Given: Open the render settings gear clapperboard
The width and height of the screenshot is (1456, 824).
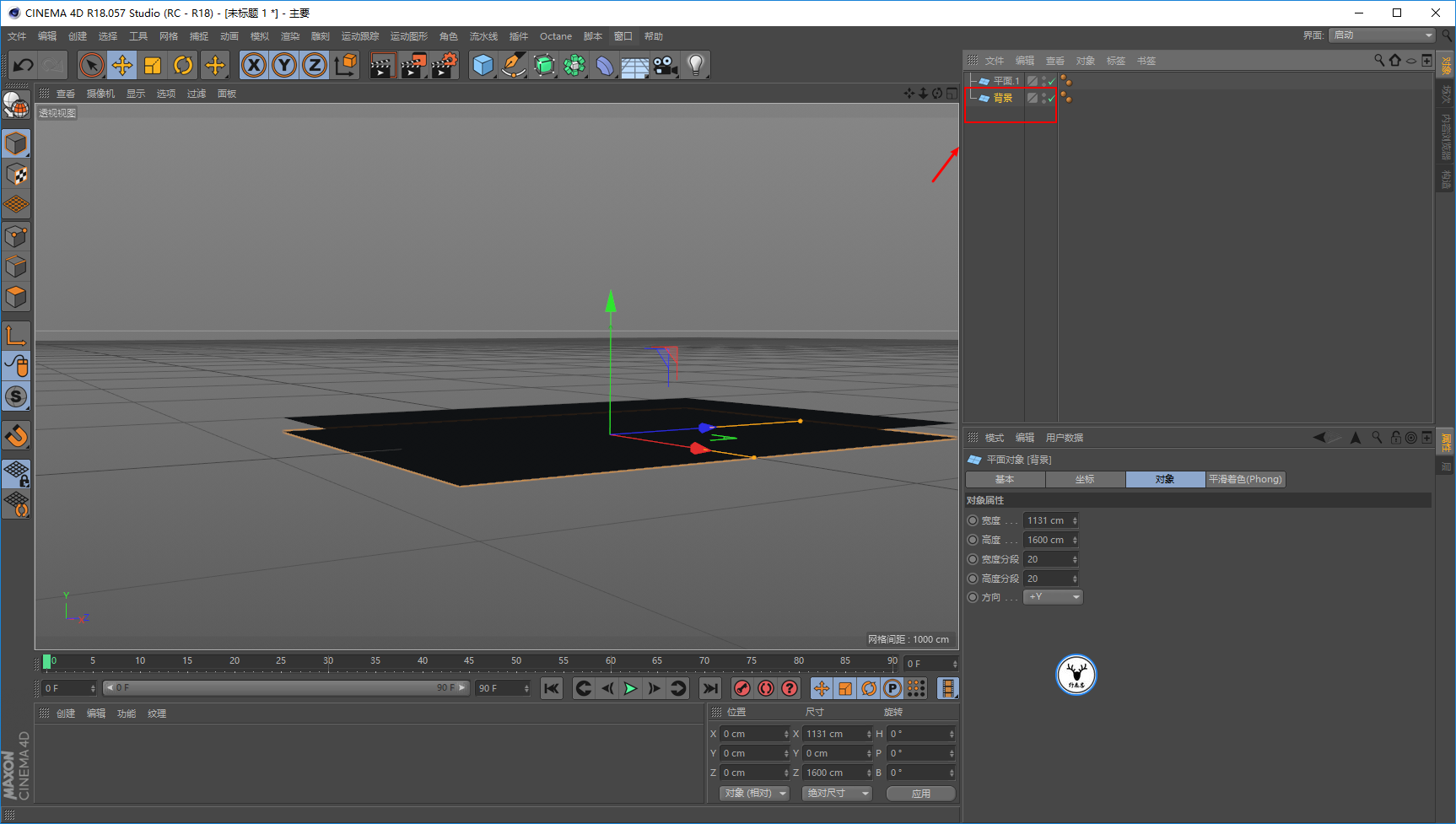Looking at the screenshot, I should (444, 65).
